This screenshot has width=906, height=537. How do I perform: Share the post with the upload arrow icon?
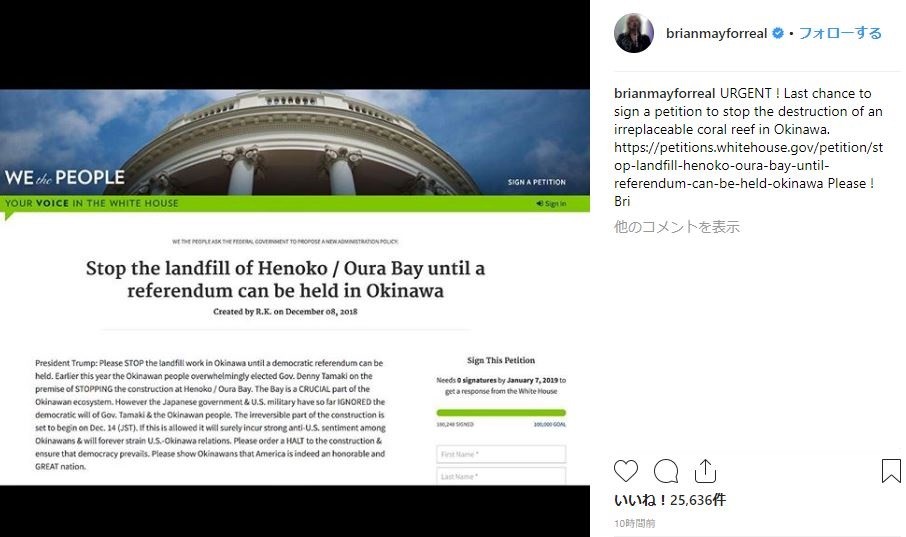coord(705,471)
